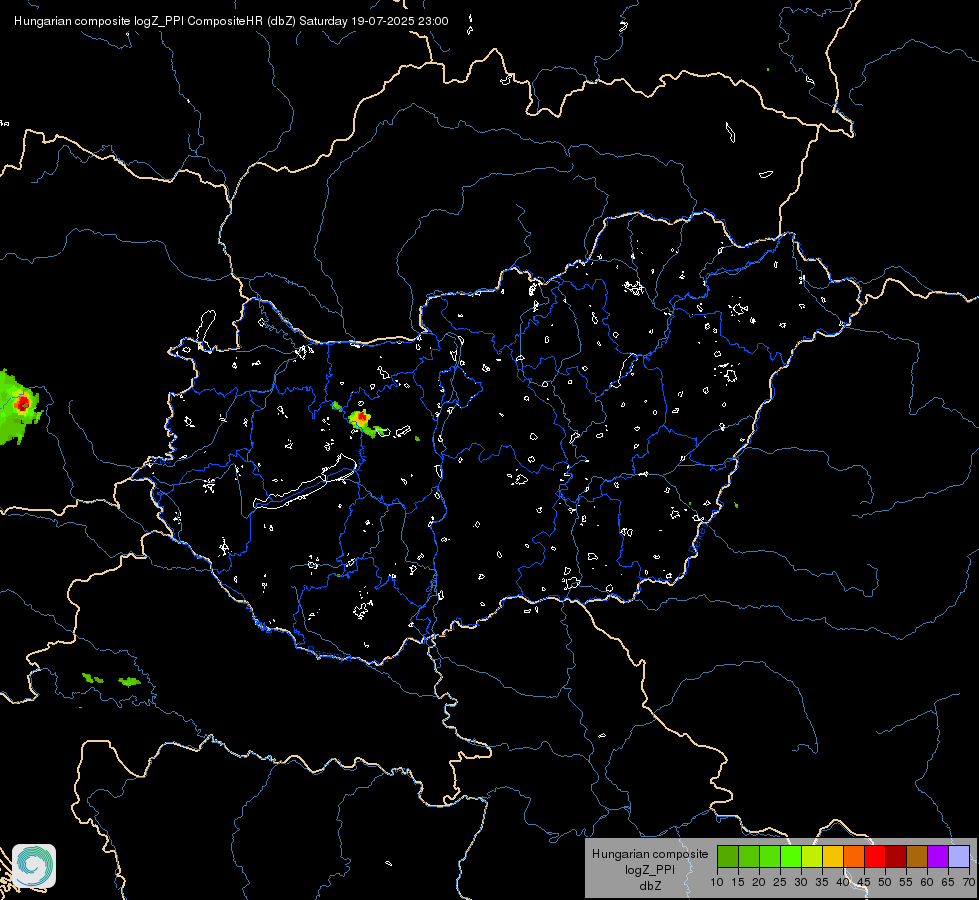Click the legend scale label 55

906,883
